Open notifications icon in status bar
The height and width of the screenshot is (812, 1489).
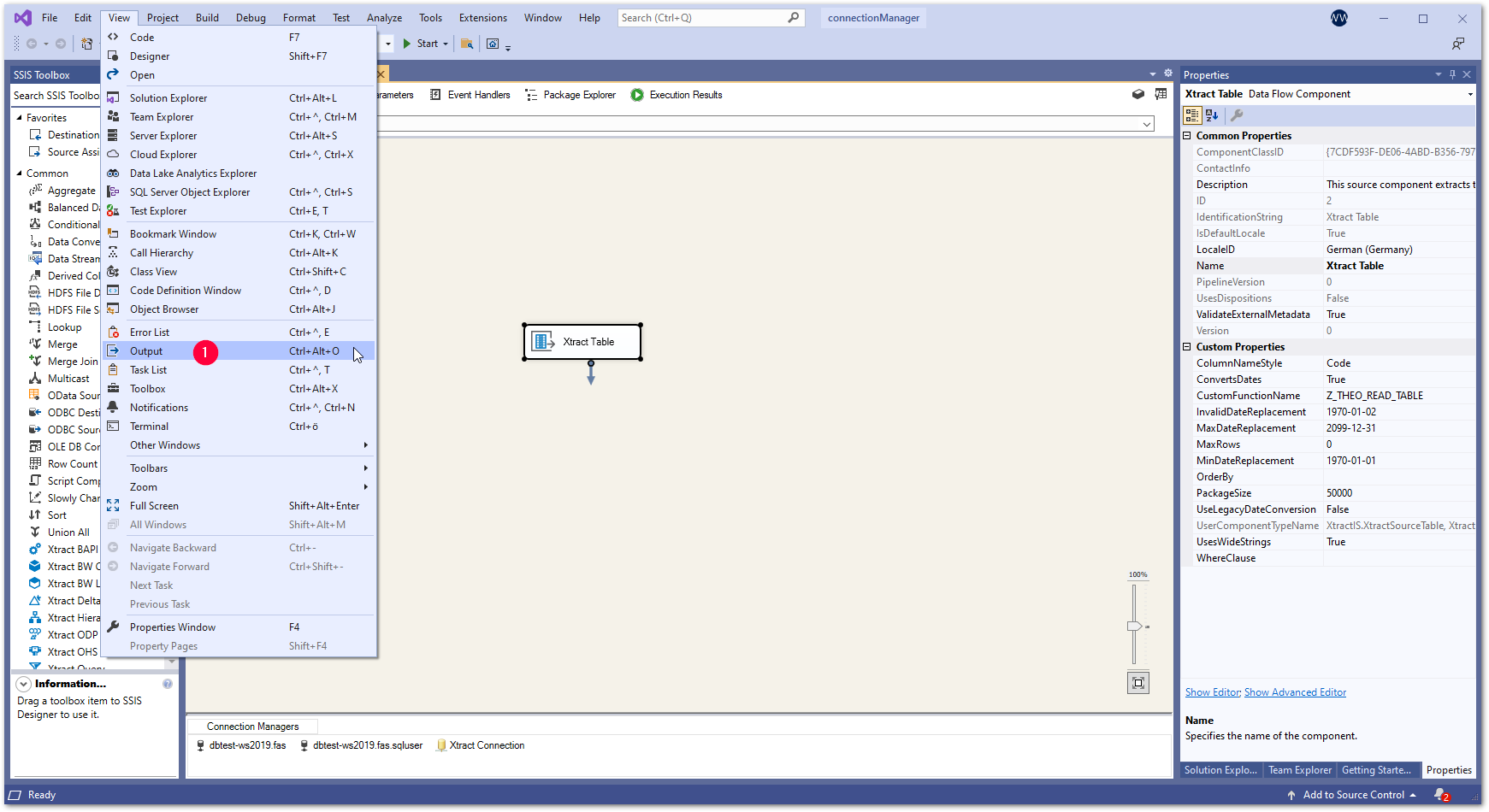click(1441, 795)
